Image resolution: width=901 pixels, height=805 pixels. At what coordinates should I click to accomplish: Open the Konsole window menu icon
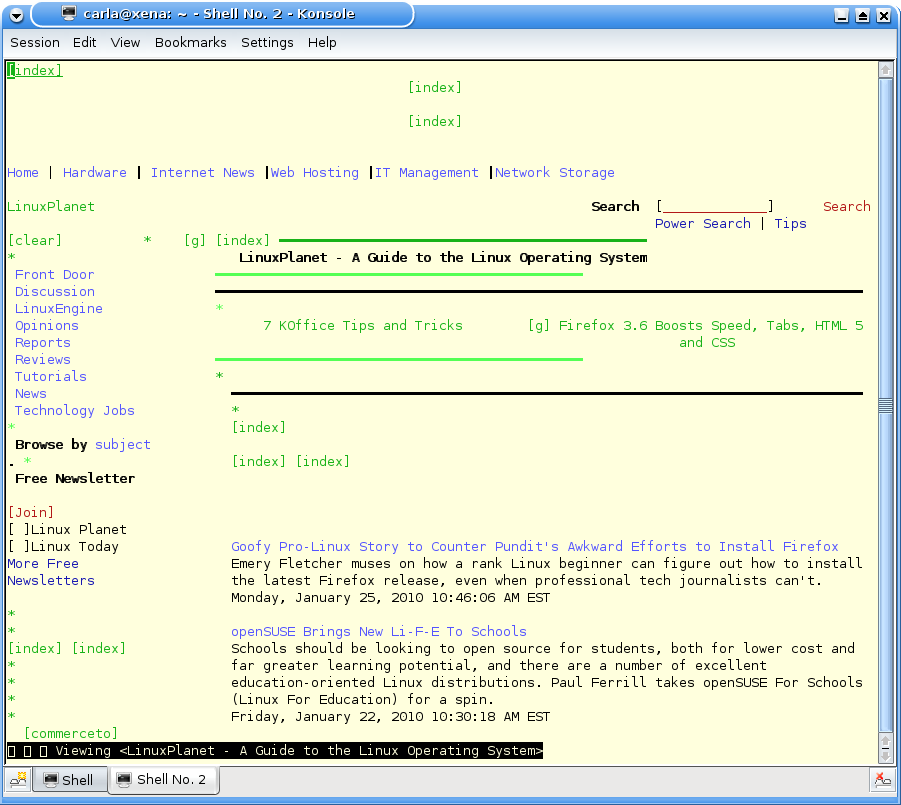[17, 16]
